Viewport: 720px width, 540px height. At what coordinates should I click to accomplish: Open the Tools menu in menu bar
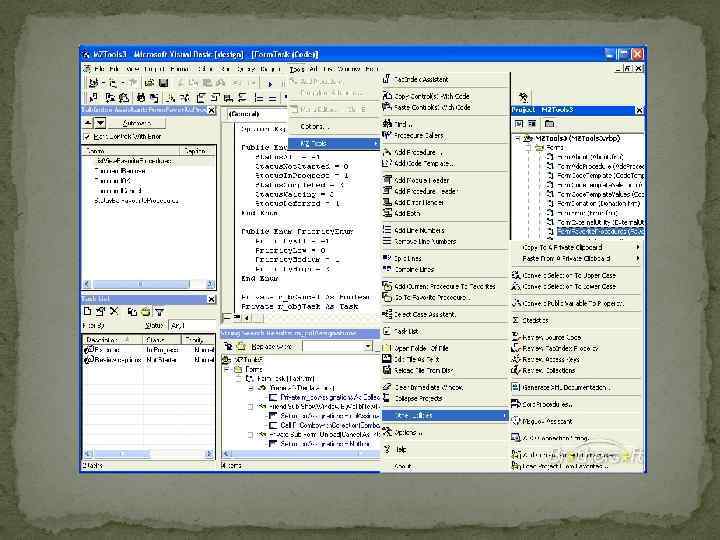point(297,69)
